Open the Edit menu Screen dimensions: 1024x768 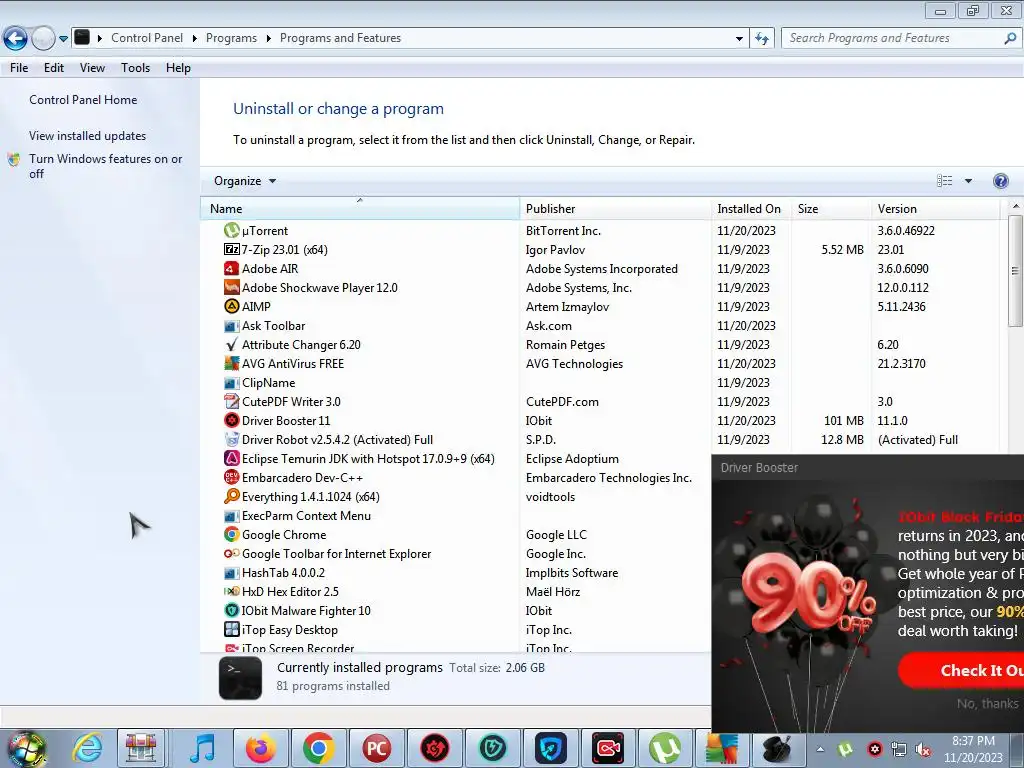(54, 68)
